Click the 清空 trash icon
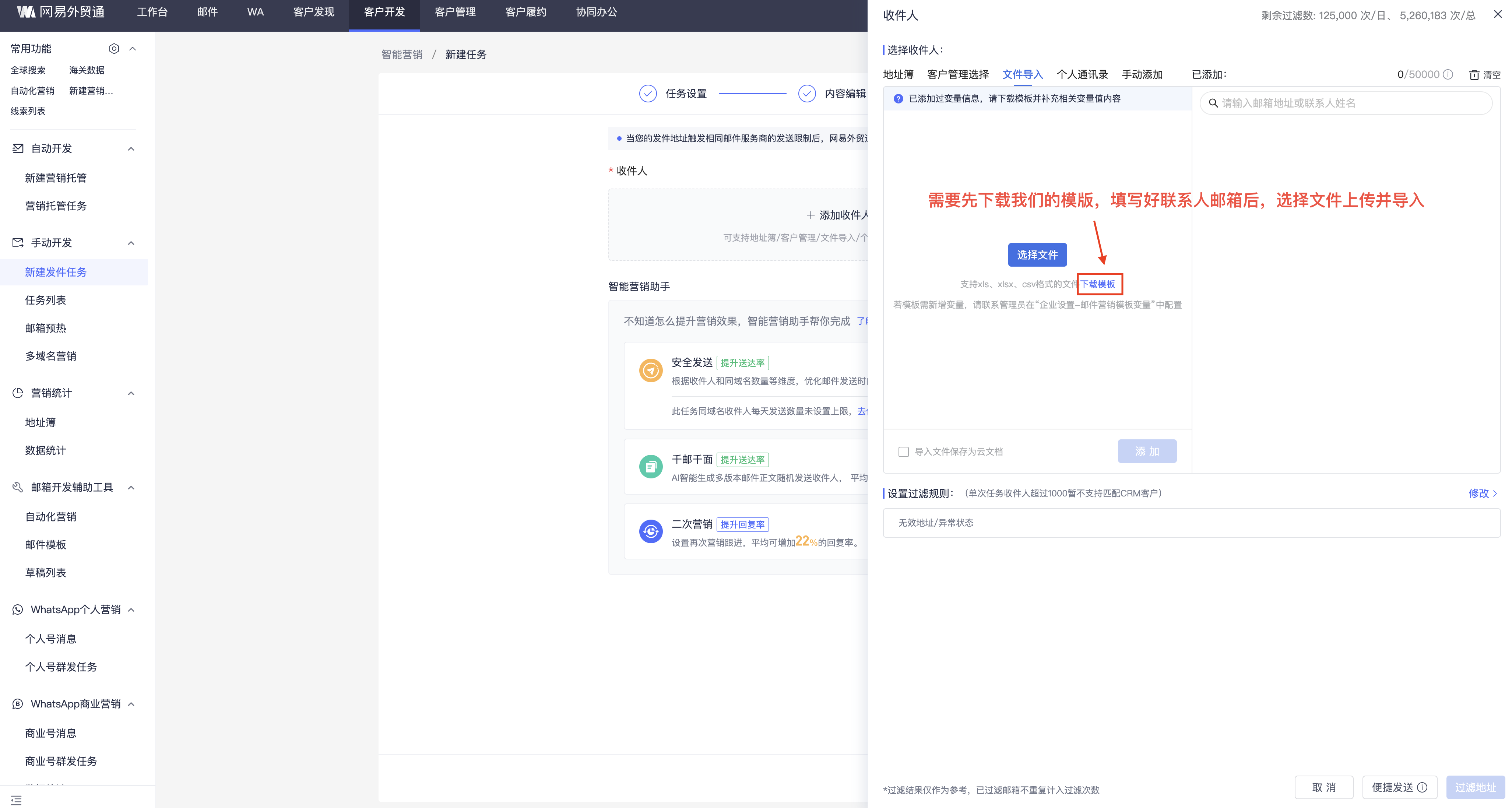This screenshot has width=1512, height=808. (x=1474, y=74)
